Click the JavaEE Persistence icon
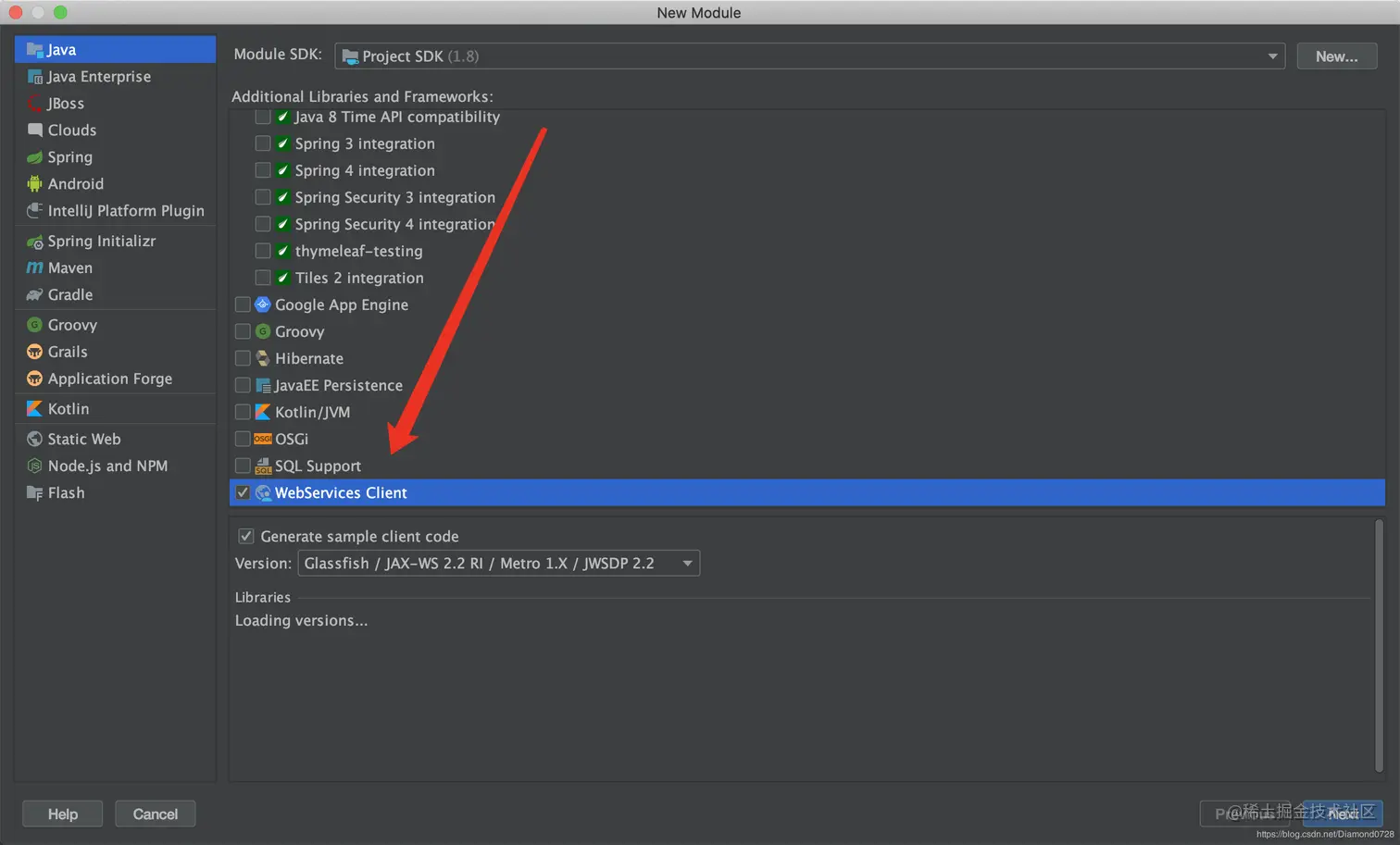The height and width of the screenshot is (845, 1400). [x=263, y=385]
